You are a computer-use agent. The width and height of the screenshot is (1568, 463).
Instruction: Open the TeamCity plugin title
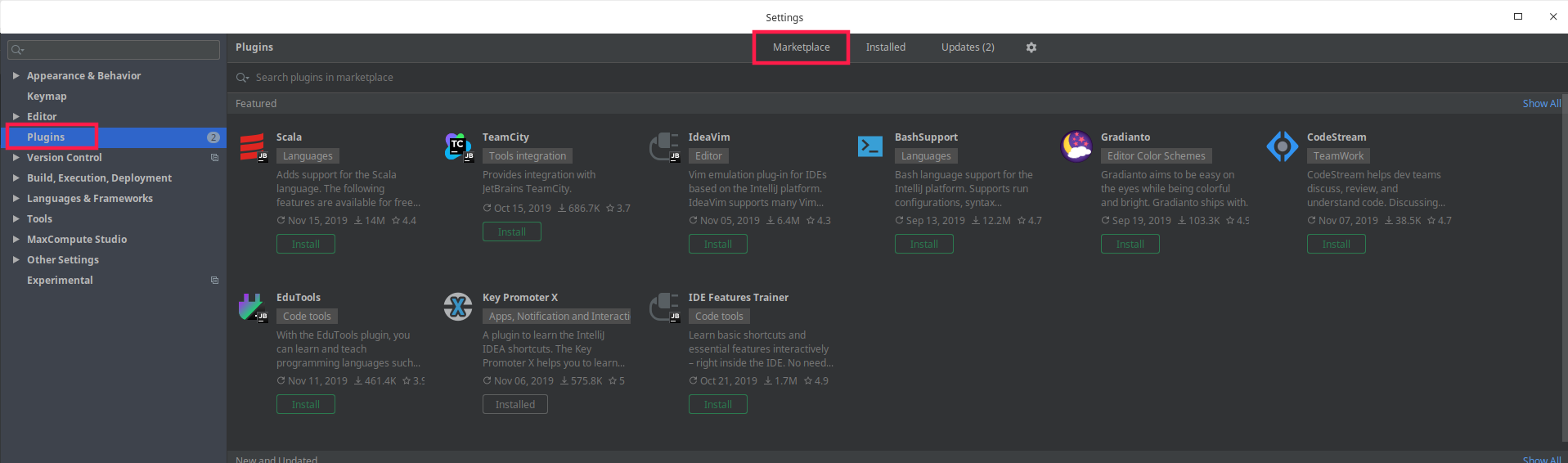pos(505,137)
